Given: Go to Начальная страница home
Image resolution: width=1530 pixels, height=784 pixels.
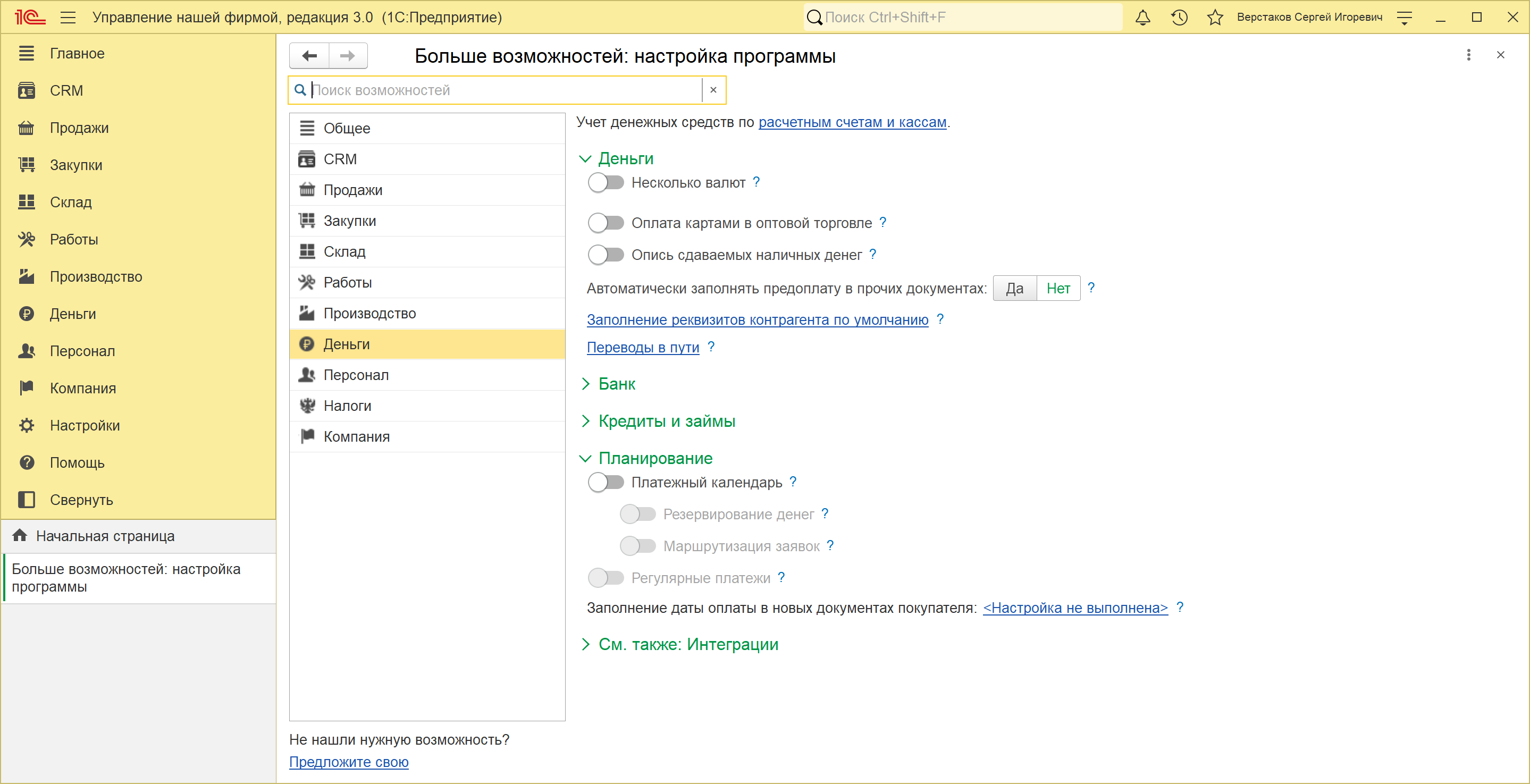Looking at the screenshot, I should coord(139,536).
